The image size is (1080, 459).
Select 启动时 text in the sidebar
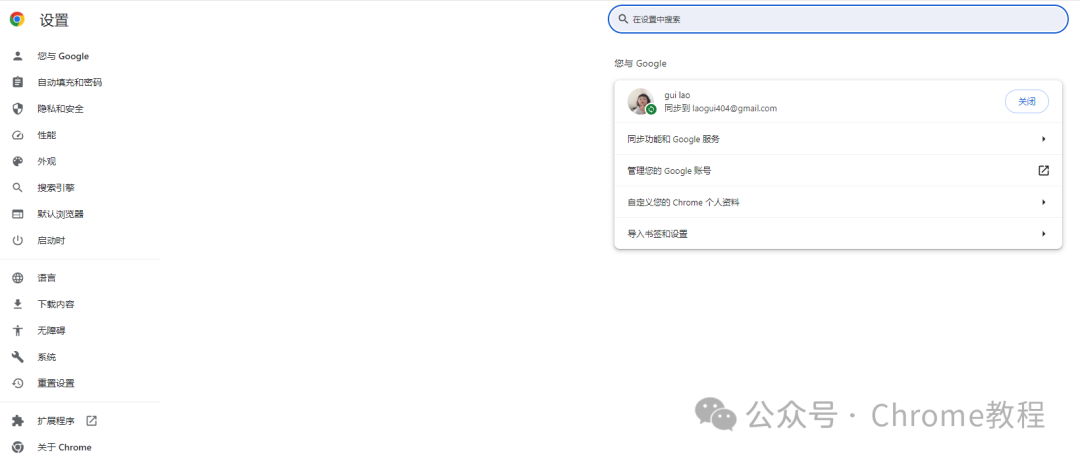(x=51, y=241)
